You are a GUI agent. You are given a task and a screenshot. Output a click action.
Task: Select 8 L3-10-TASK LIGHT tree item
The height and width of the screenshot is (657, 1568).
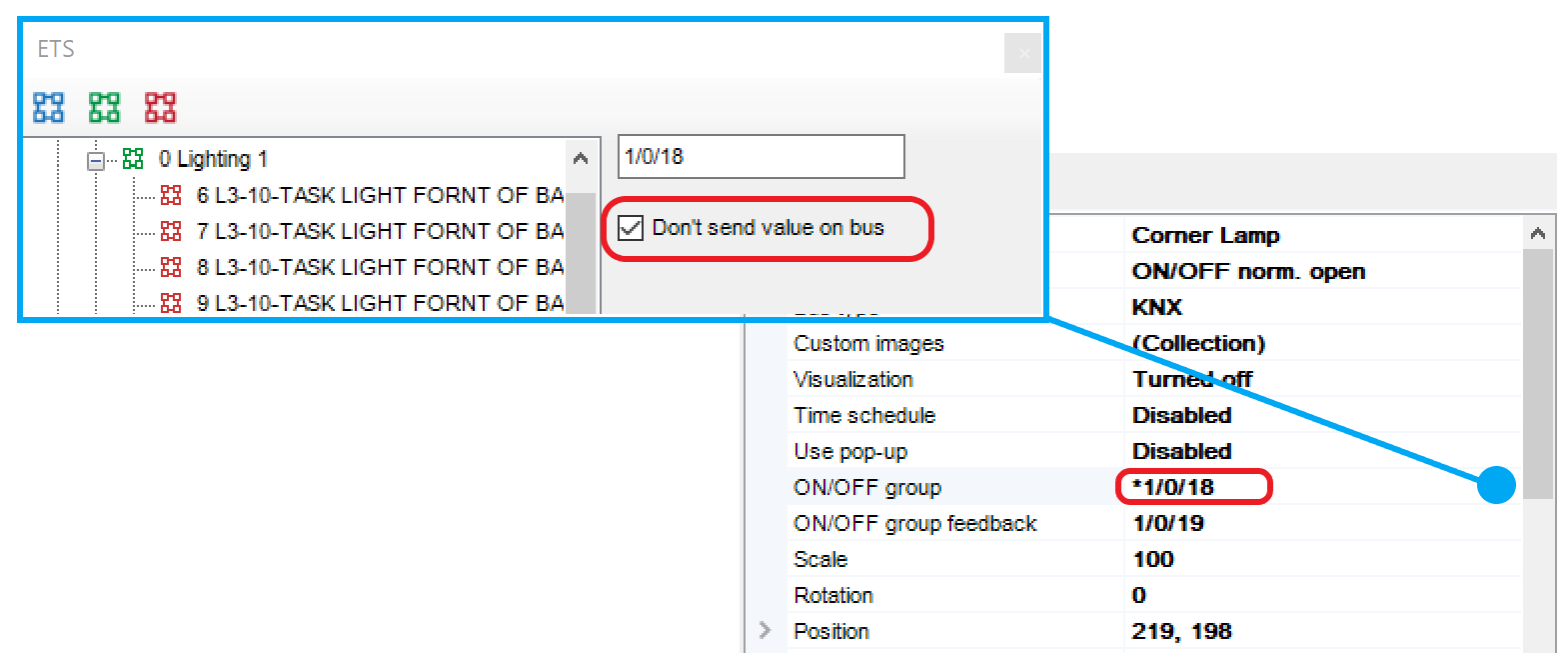click(380, 267)
